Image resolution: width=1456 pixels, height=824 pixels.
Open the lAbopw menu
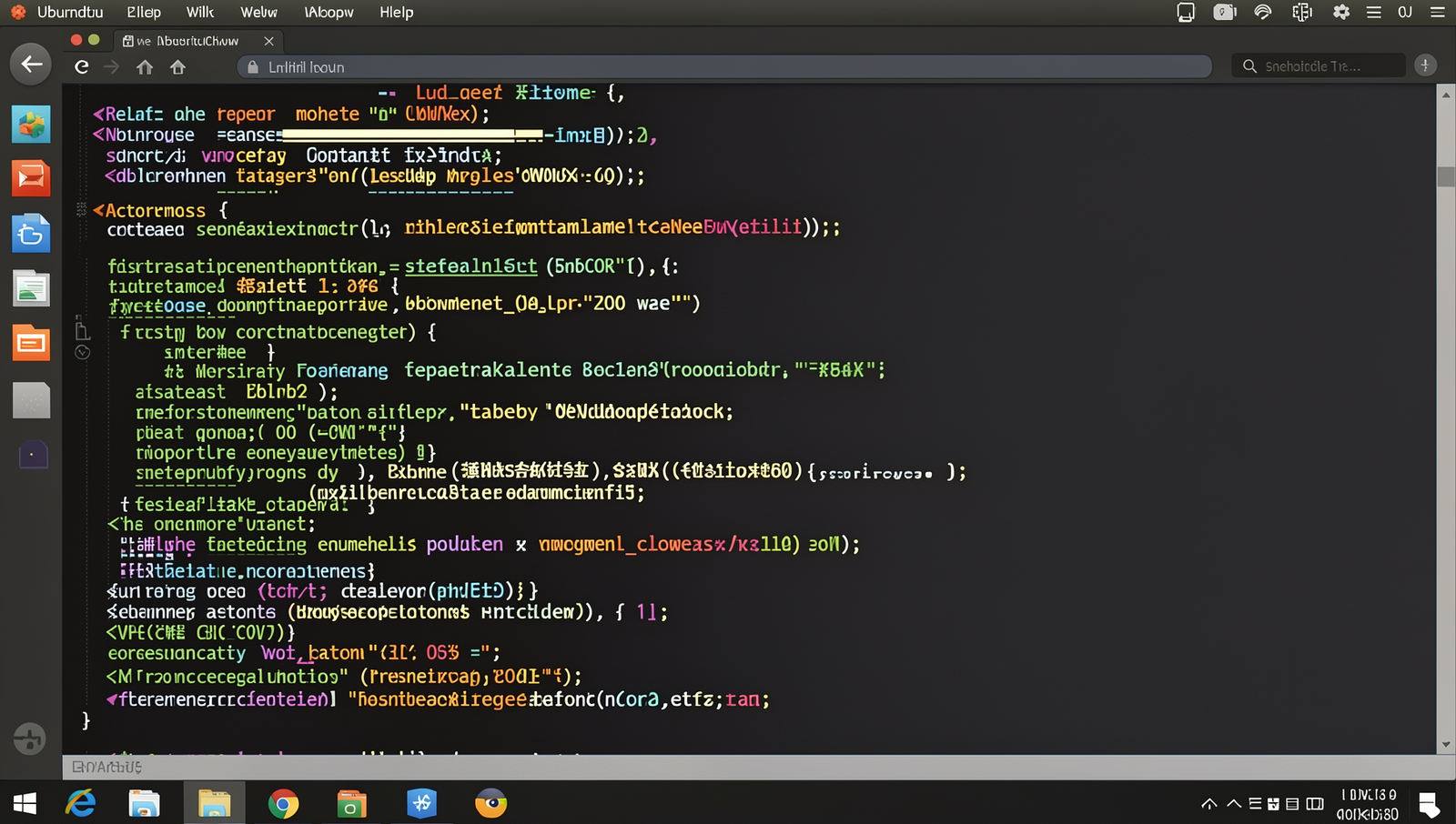(329, 12)
